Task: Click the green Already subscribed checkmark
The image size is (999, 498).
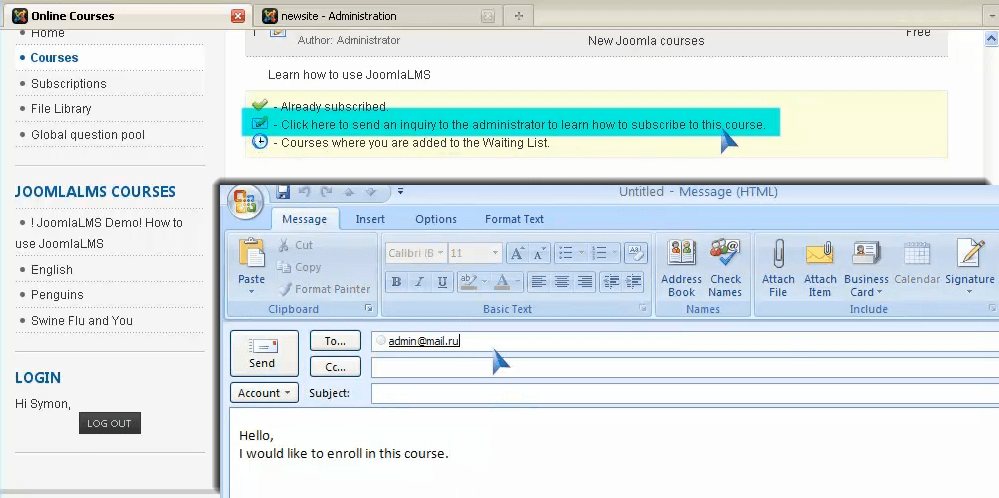Action: click(x=259, y=105)
